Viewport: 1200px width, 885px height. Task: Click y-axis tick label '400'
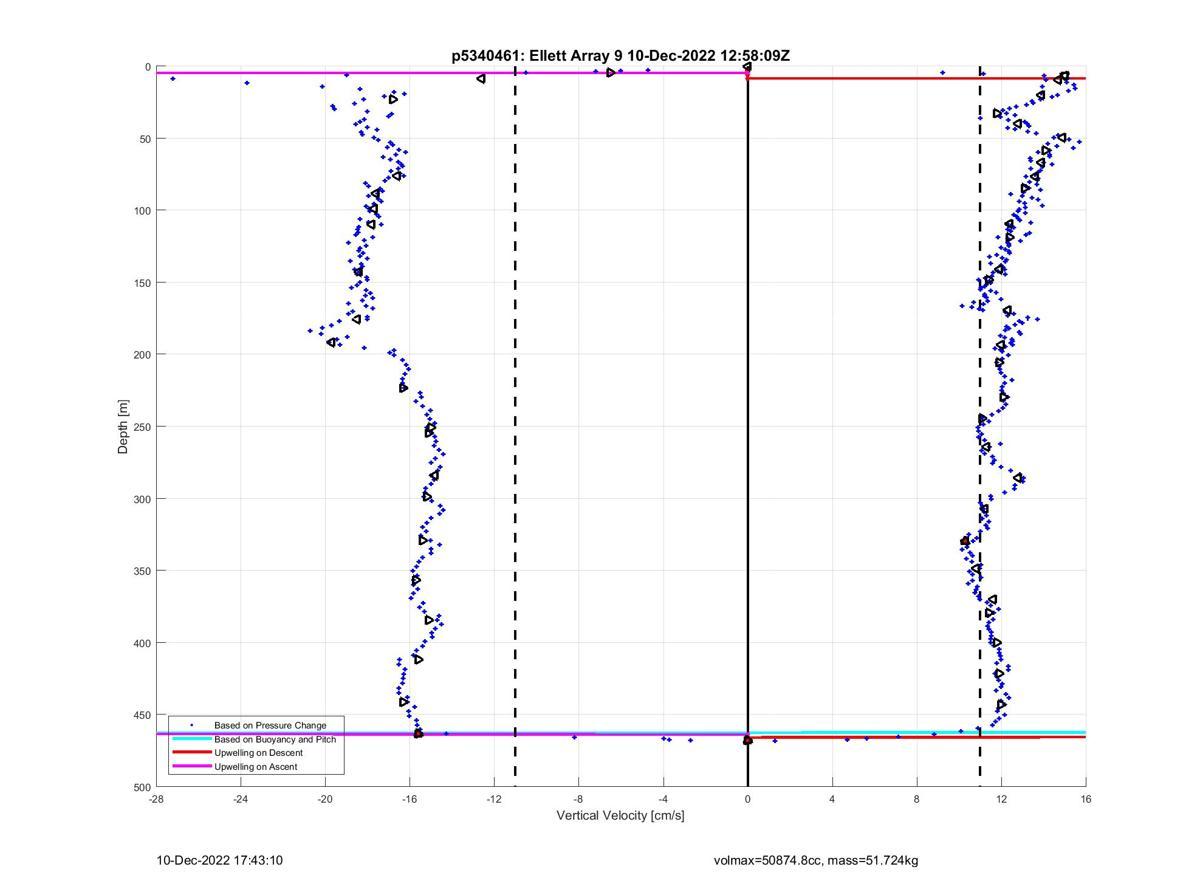tap(141, 643)
